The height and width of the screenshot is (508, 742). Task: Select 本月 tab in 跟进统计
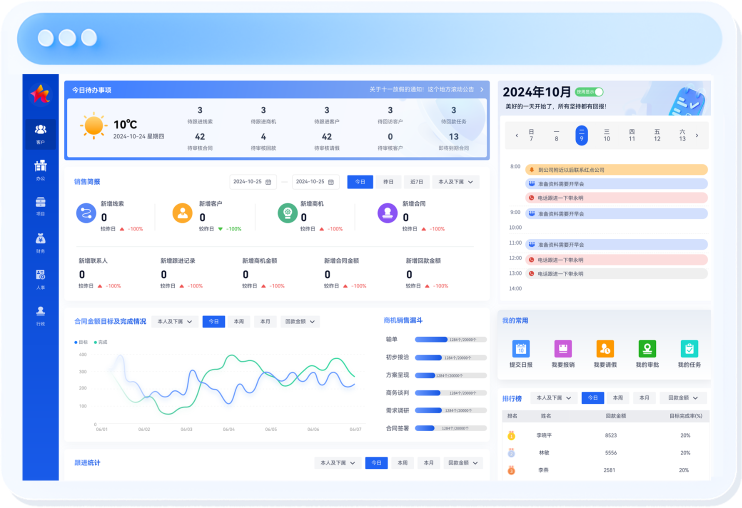pyautogui.click(x=429, y=463)
